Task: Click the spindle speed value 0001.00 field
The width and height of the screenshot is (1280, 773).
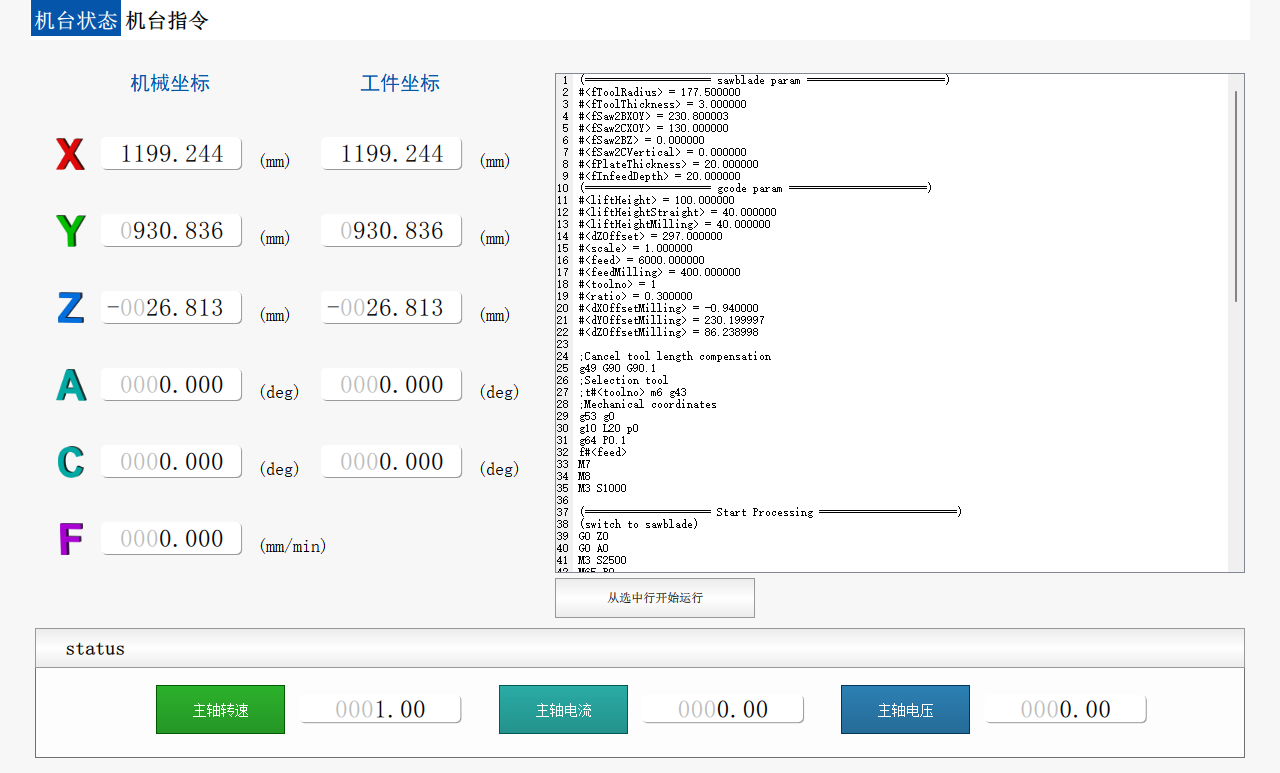Action: tap(381, 710)
